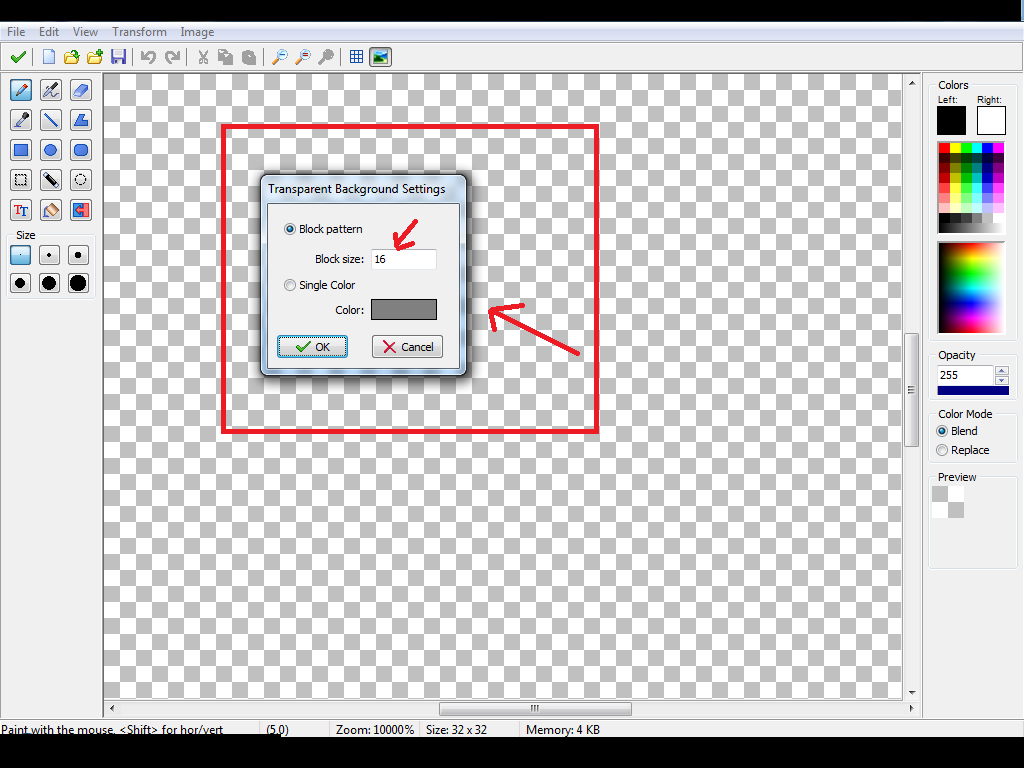1024x768 pixels.
Task: Set color mode to Replace
Action: pos(942,450)
